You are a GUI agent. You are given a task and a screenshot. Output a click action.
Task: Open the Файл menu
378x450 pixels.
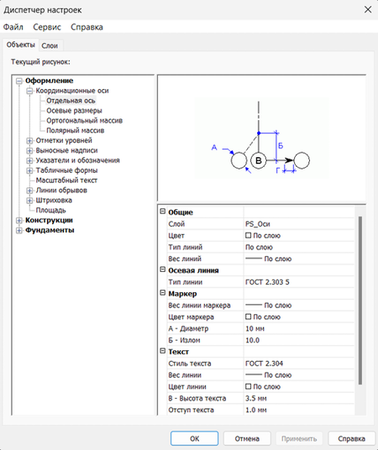13,27
